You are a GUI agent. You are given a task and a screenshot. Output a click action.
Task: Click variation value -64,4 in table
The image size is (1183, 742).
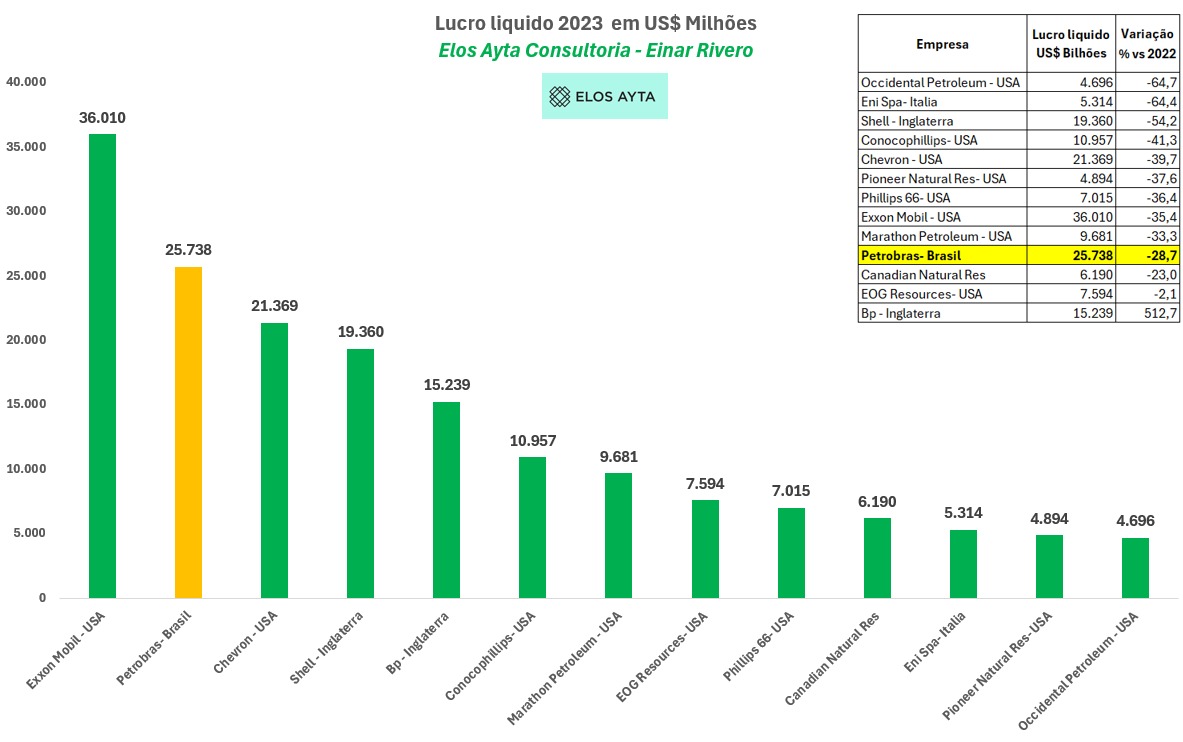click(1162, 102)
